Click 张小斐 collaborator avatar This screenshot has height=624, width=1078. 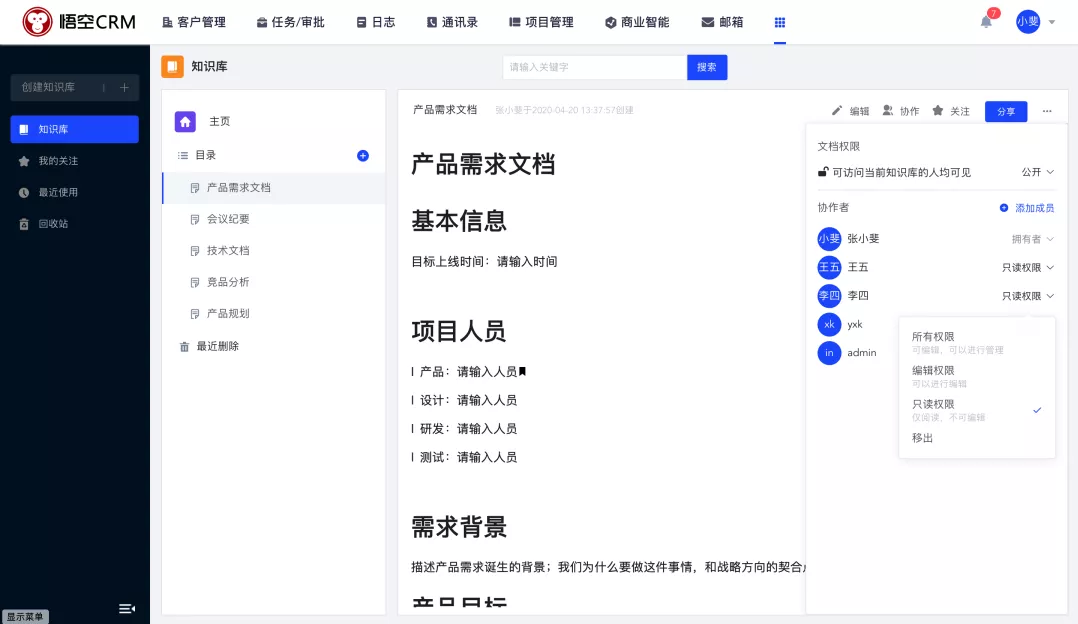(829, 239)
